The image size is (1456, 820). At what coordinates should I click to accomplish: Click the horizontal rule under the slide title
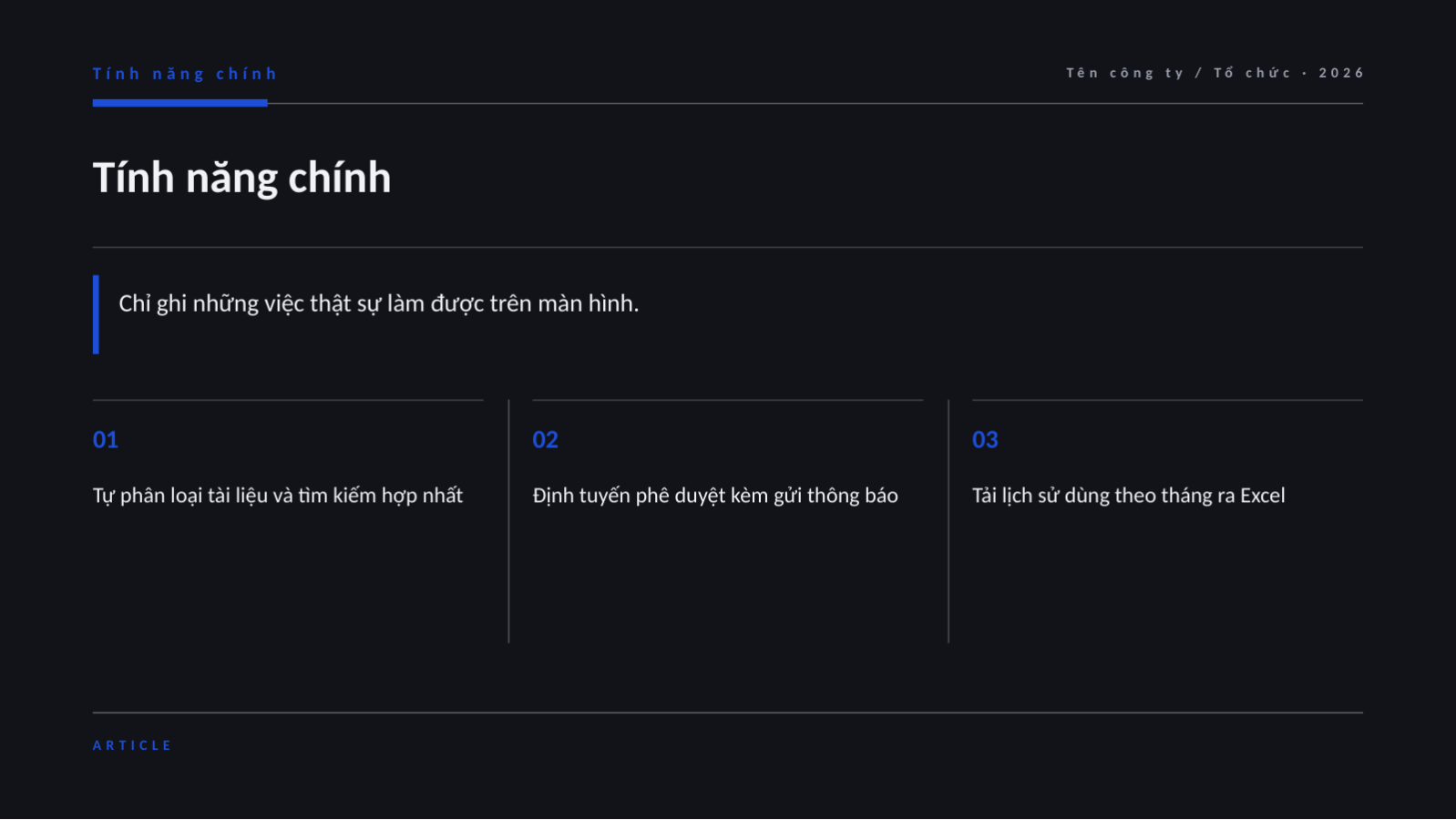(x=728, y=247)
